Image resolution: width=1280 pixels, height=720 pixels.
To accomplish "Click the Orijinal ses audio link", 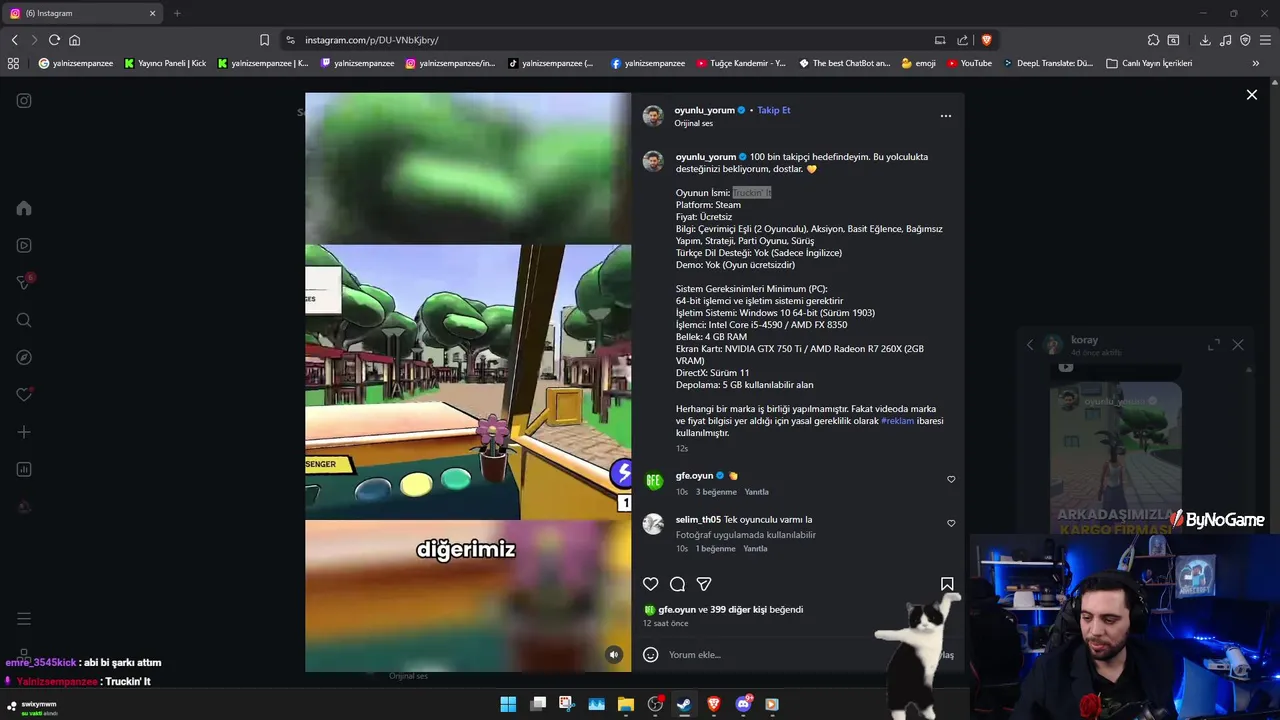I will [693, 123].
